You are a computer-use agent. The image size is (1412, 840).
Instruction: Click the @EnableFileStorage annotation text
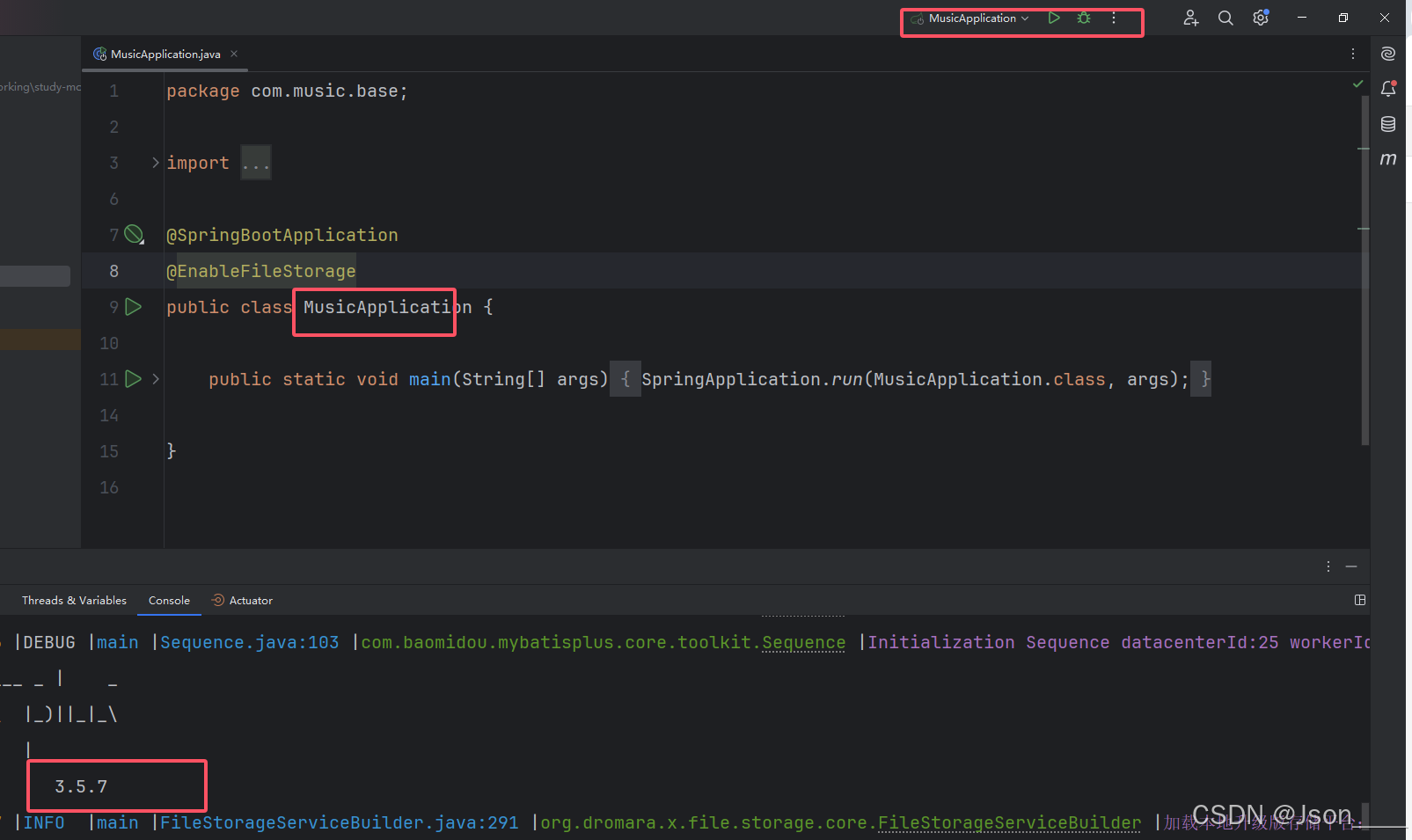[261, 271]
